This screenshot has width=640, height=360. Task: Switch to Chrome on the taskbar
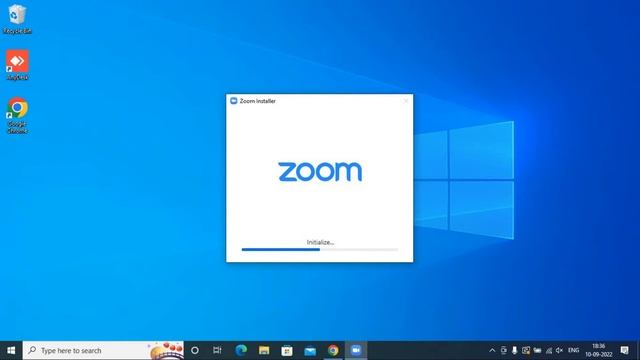[x=333, y=350]
